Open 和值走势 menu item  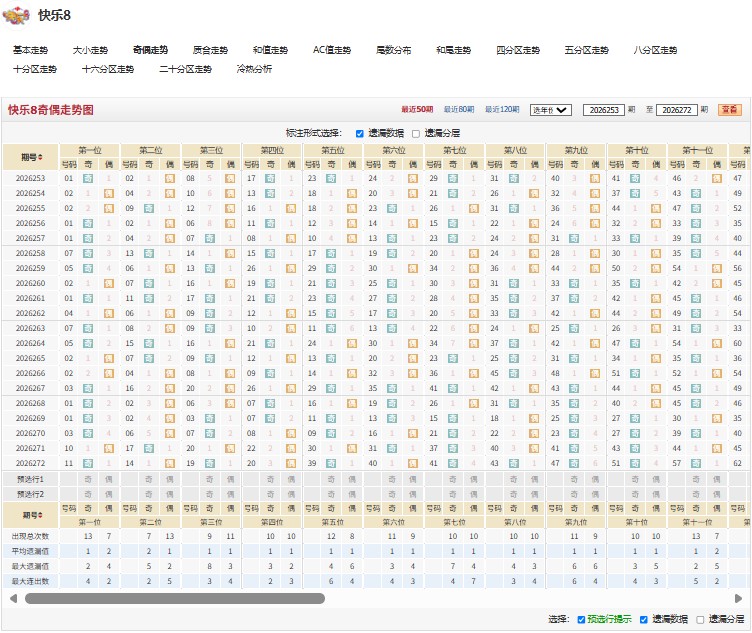point(270,50)
